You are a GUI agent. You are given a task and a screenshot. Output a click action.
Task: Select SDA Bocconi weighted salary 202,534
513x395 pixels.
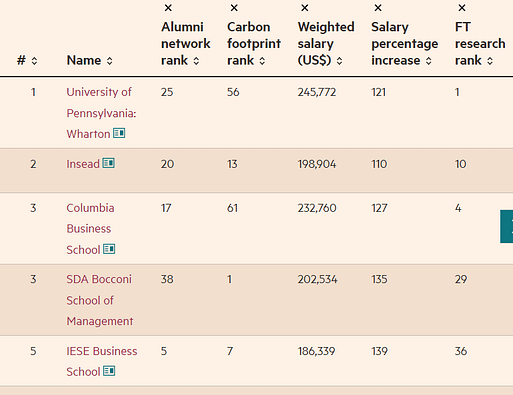(x=317, y=279)
